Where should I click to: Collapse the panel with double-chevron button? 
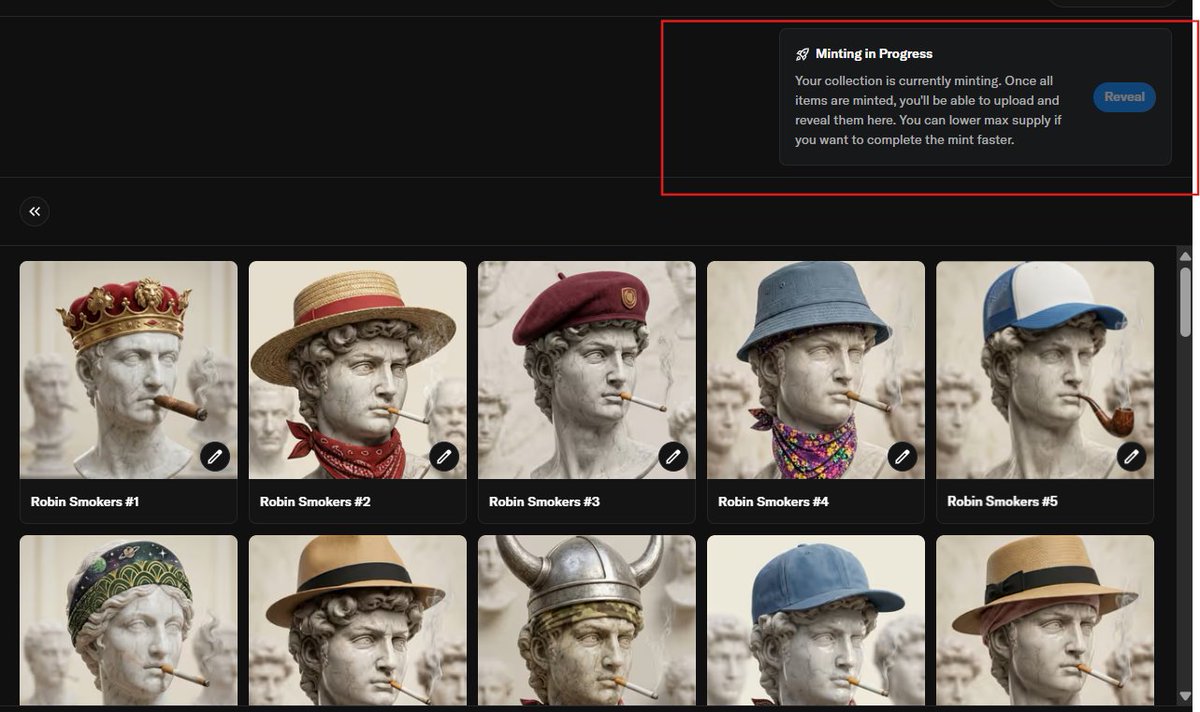click(x=35, y=211)
